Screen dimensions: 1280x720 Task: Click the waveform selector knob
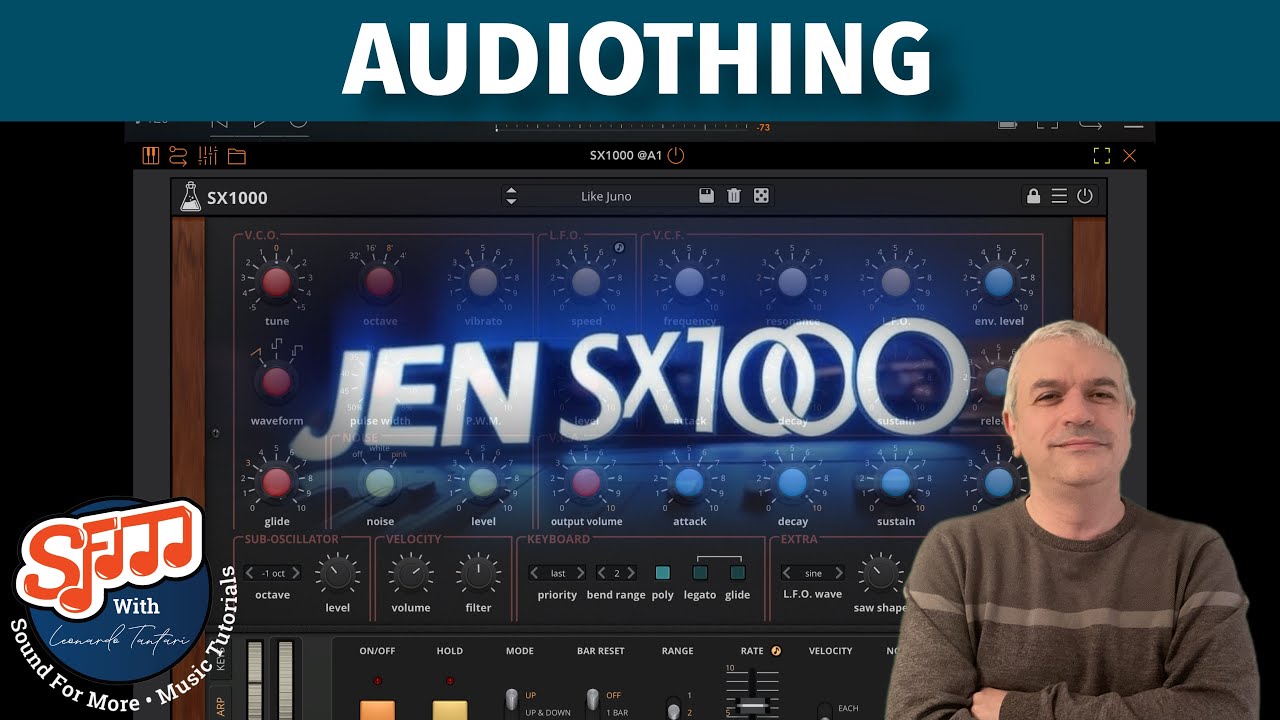click(x=277, y=382)
